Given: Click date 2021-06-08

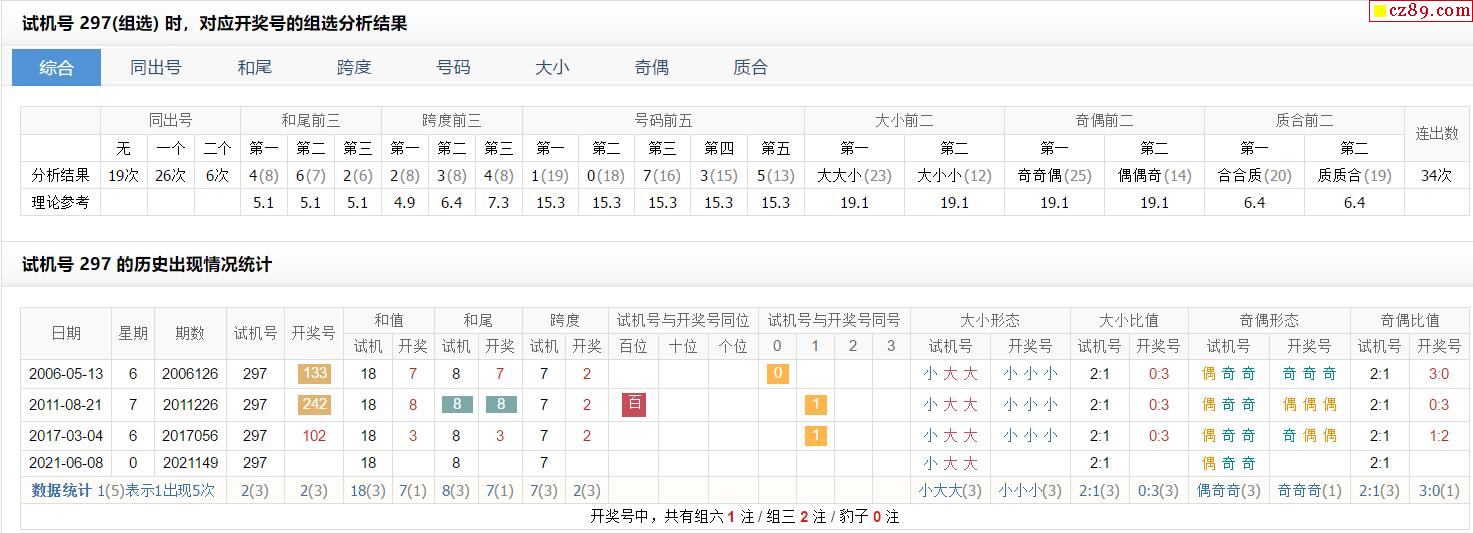Looking at the screenshot, I should 66,463.
